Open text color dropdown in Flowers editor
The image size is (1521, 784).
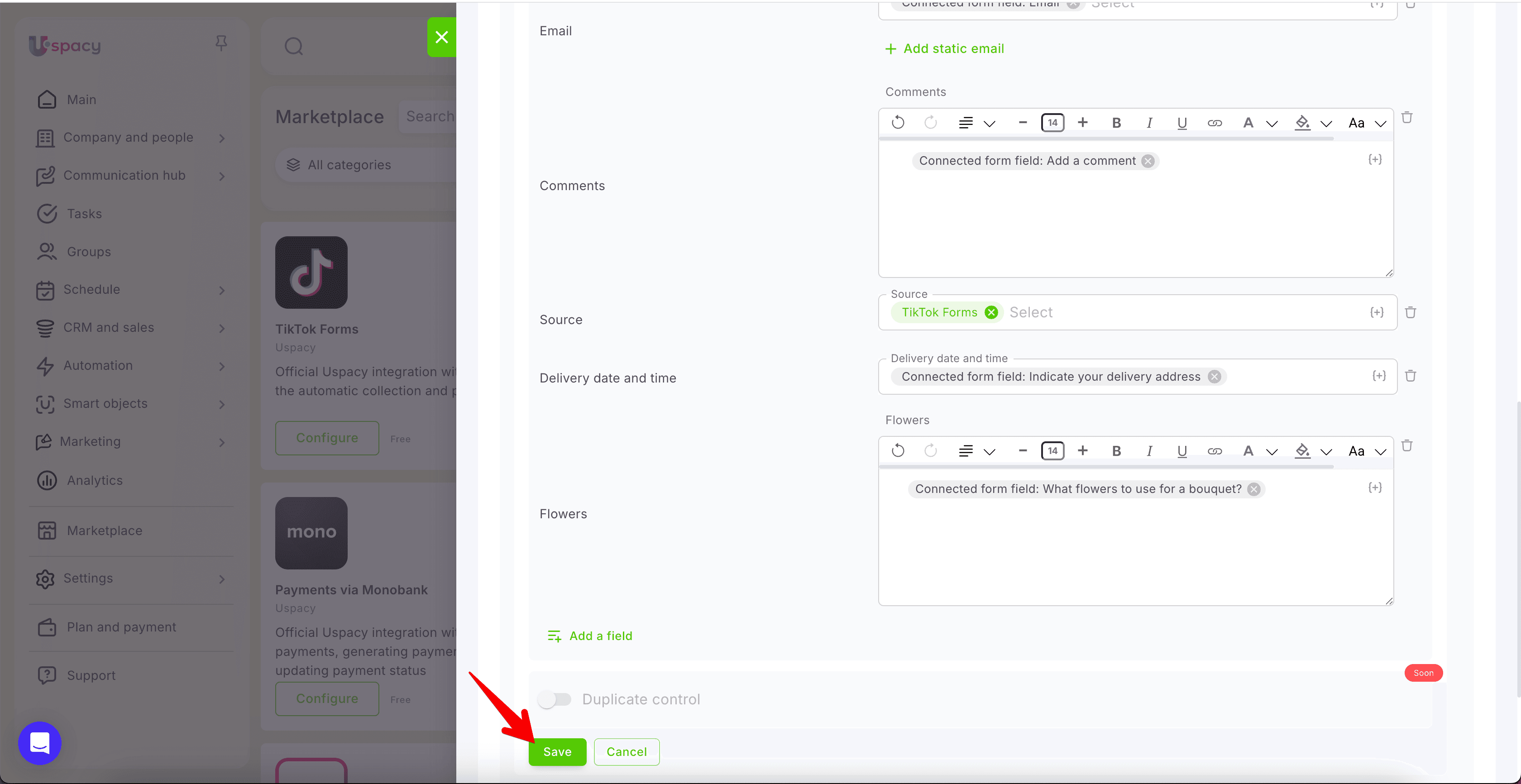[x=1272, y=452]
